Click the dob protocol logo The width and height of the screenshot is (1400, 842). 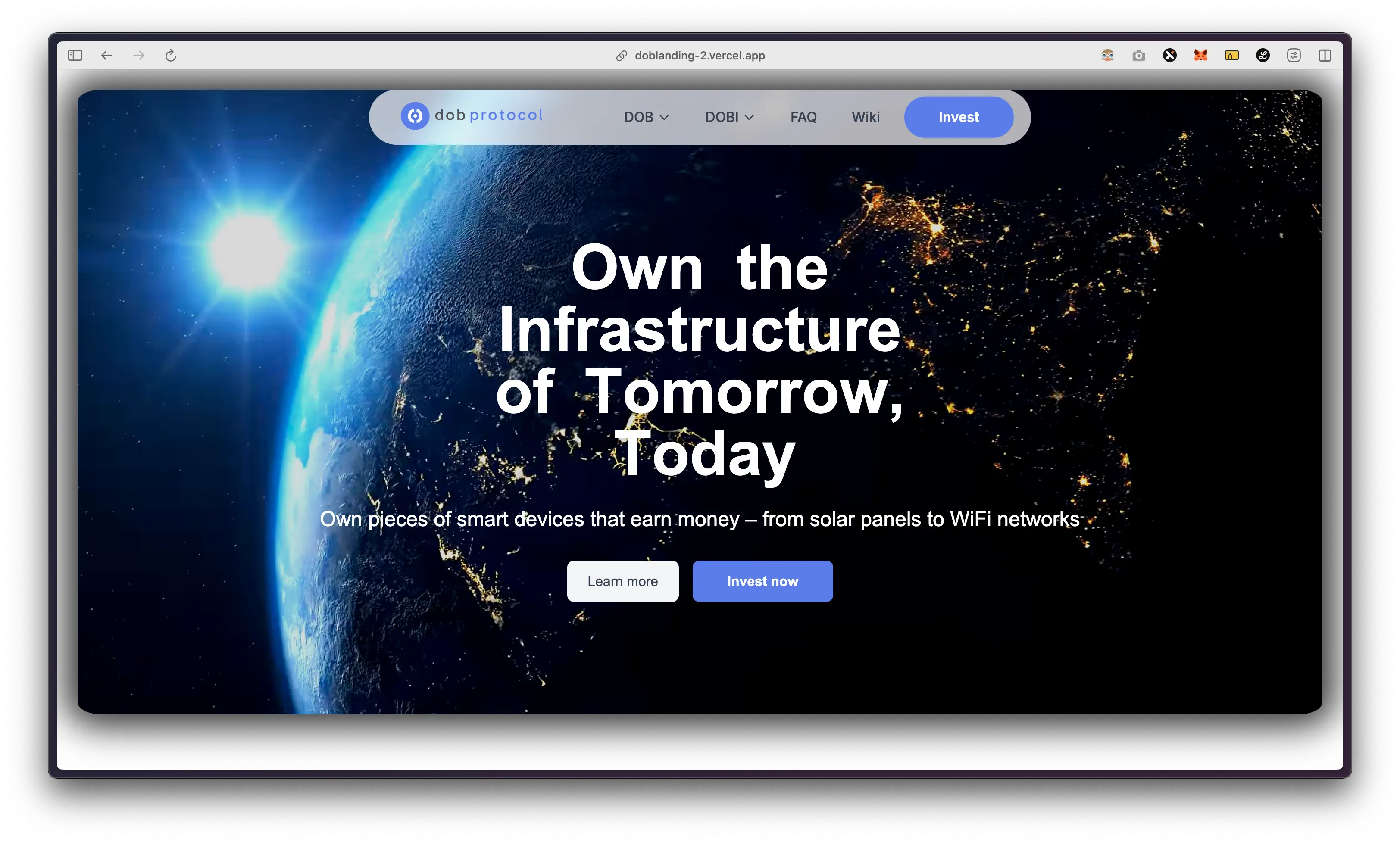pos(472,116)
